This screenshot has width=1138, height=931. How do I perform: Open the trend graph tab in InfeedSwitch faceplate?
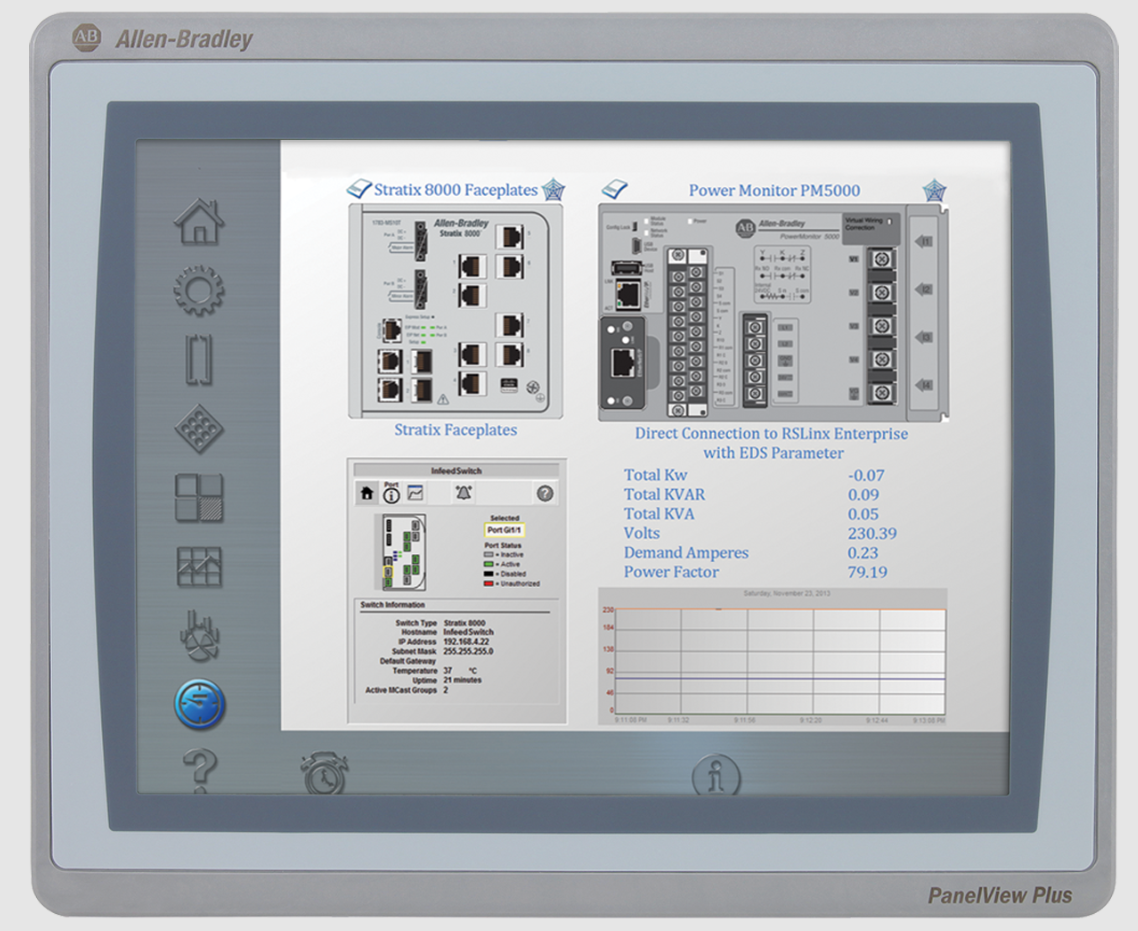[414, 493]
